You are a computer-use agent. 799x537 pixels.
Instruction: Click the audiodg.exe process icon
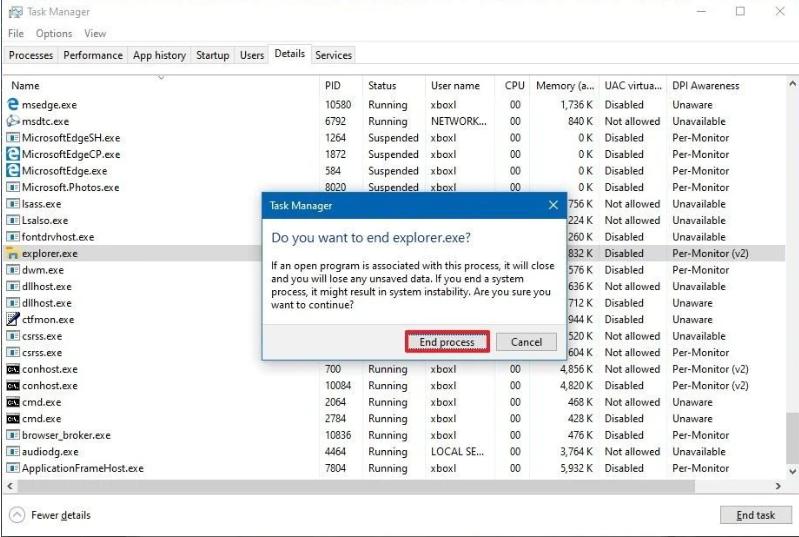(x=13, y=451)
